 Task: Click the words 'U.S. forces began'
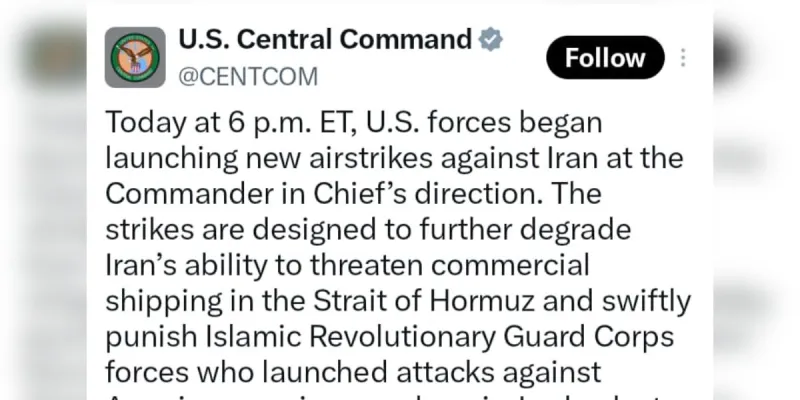tap(484, 123)
